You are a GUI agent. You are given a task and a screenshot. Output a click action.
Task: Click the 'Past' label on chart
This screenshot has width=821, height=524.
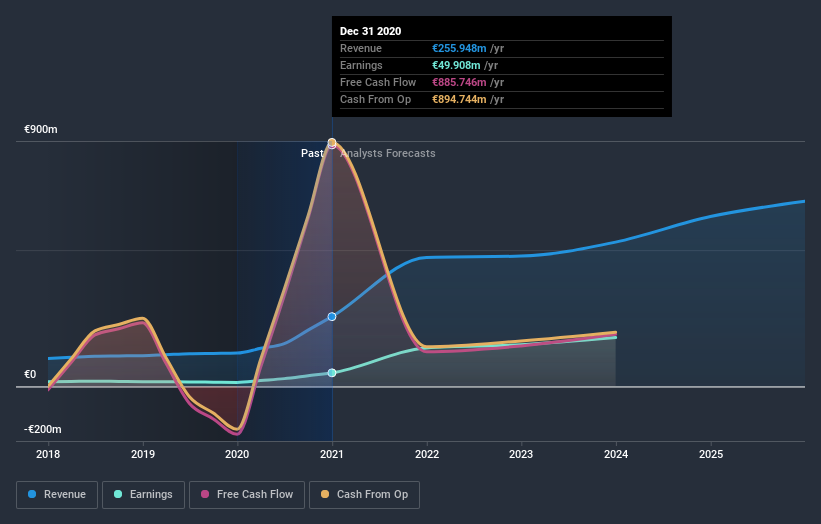click(x=312, y=153)
